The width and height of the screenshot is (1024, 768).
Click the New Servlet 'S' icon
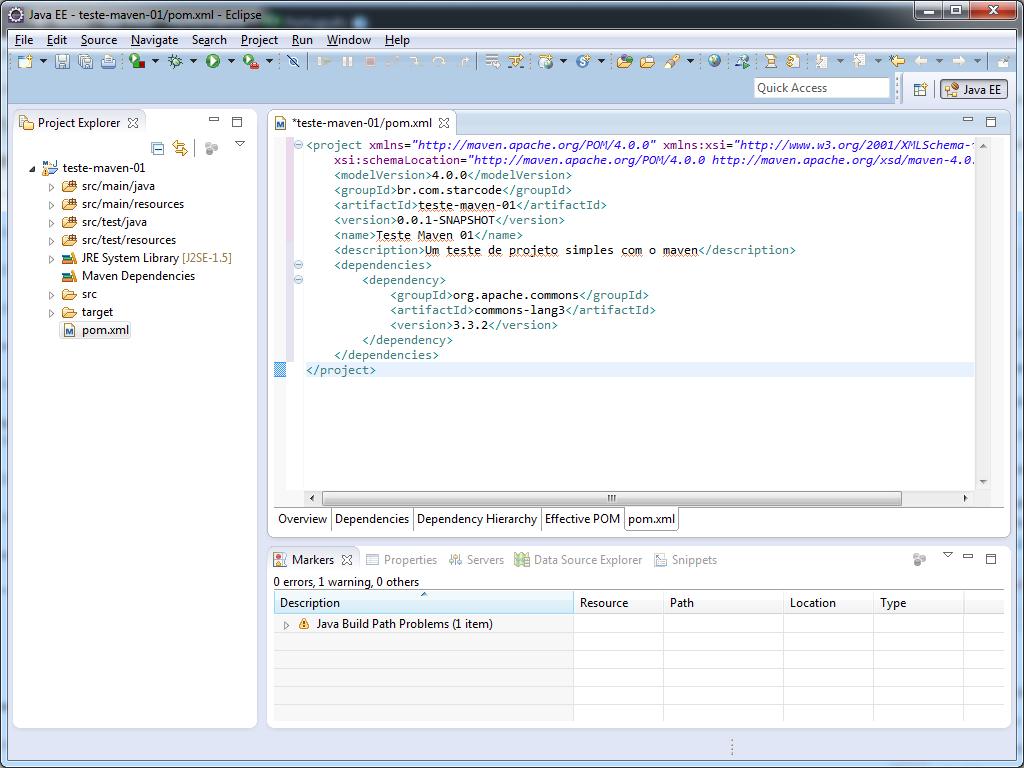pos(583,61)
